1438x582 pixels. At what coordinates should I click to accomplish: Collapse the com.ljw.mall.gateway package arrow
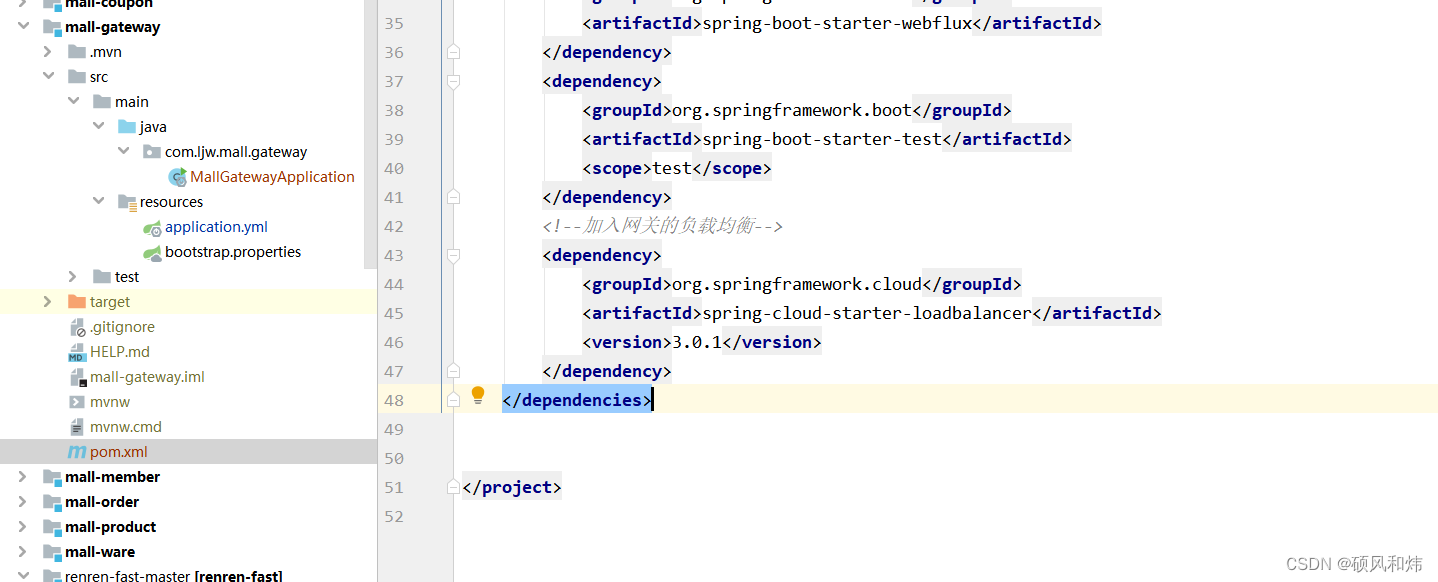click(123, 152)
